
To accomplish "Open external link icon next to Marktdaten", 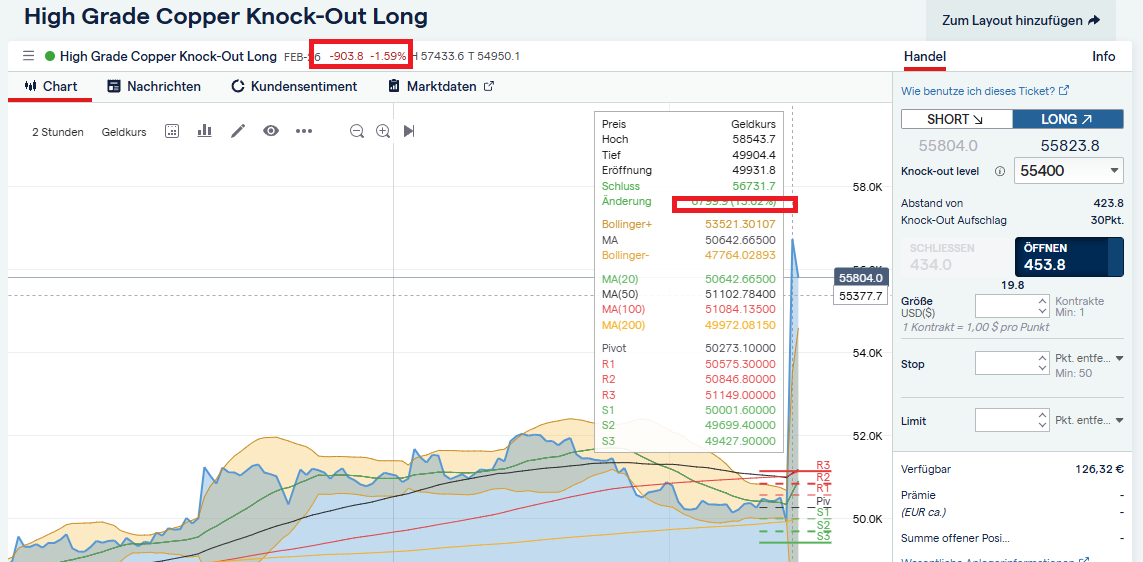I will click(488, 86).
